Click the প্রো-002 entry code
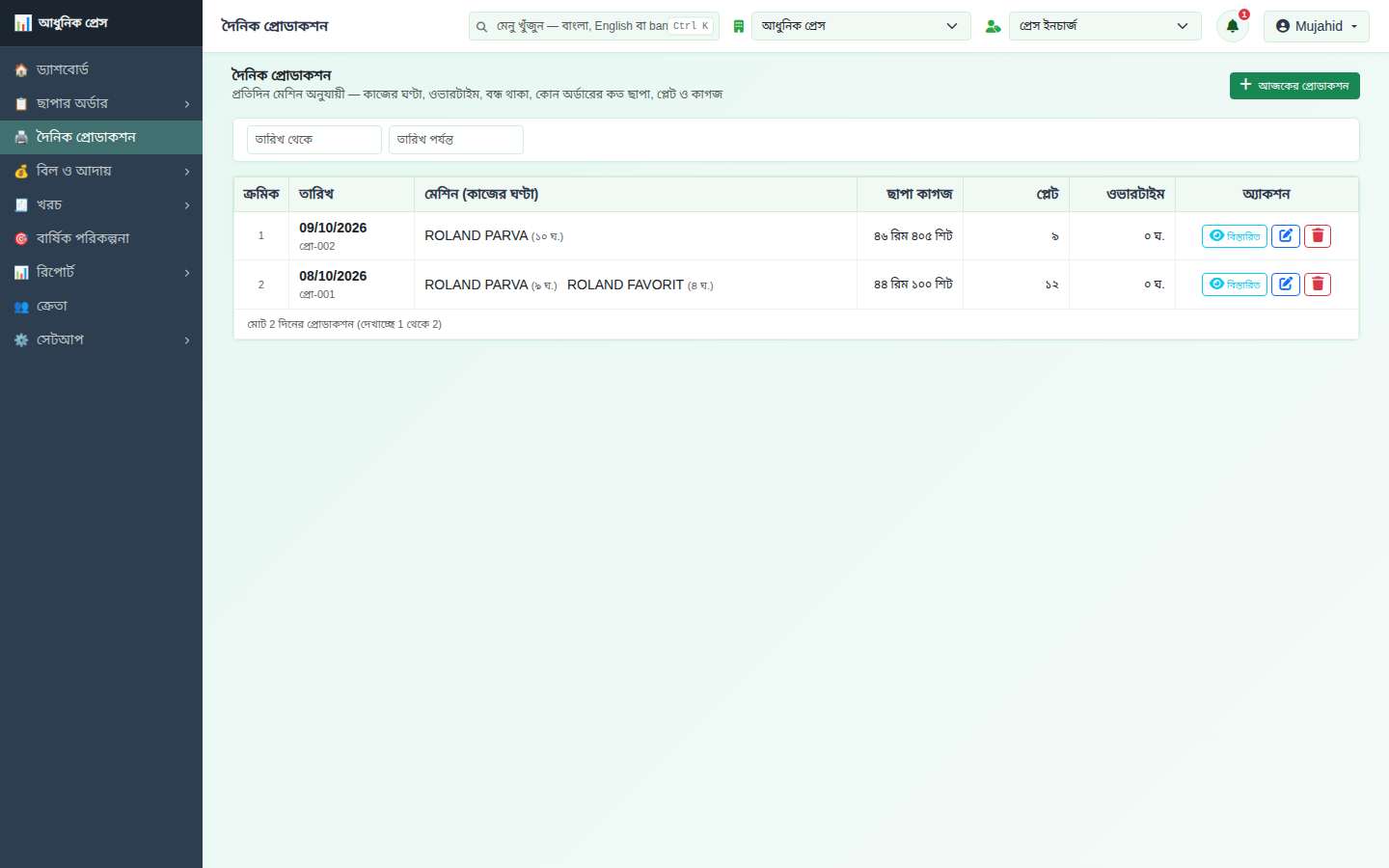The image size is (1389, 868). click(x=317, y=246)
